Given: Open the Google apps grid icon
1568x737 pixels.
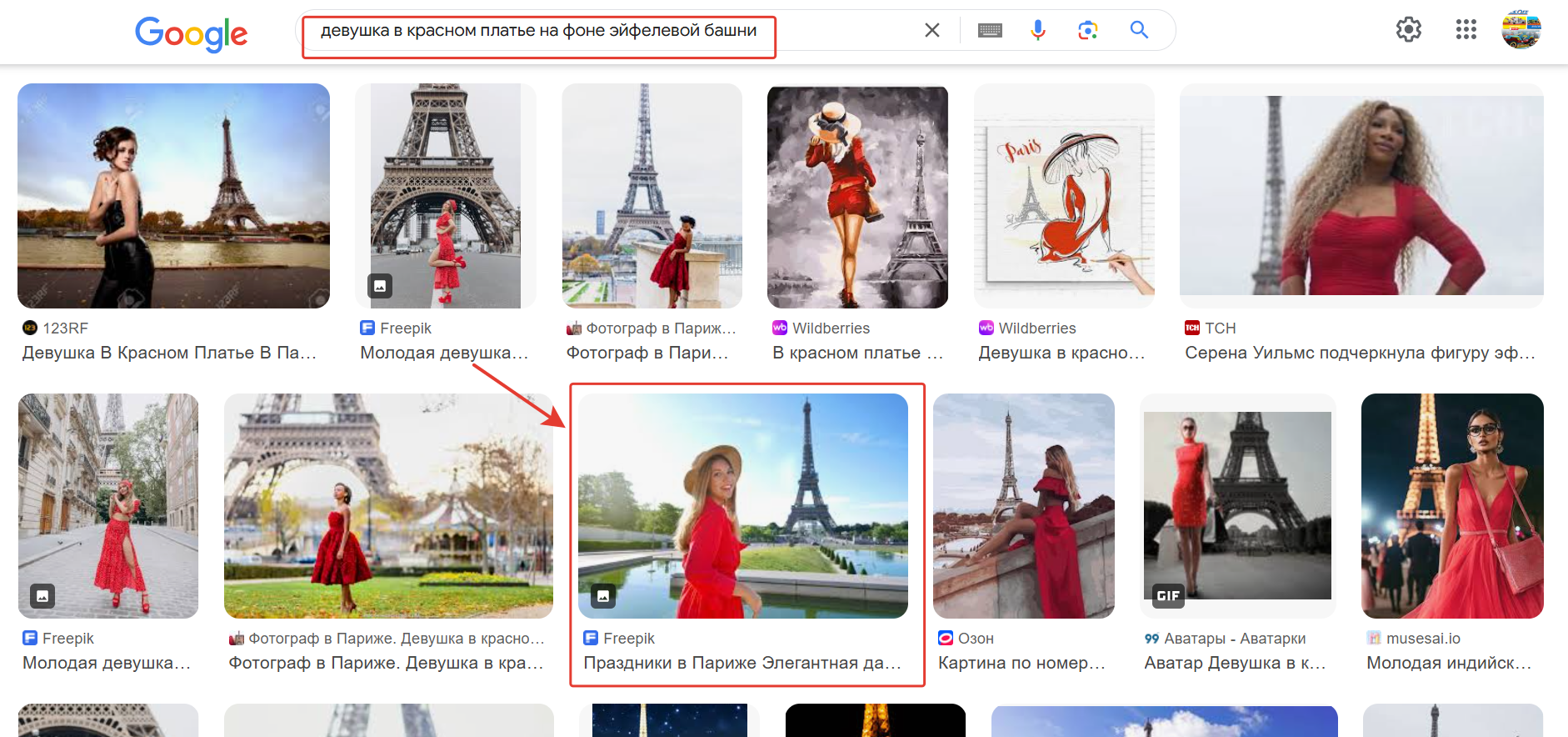Looking at the screenshot, I should pyautogui.click(x=1466, y=30).
